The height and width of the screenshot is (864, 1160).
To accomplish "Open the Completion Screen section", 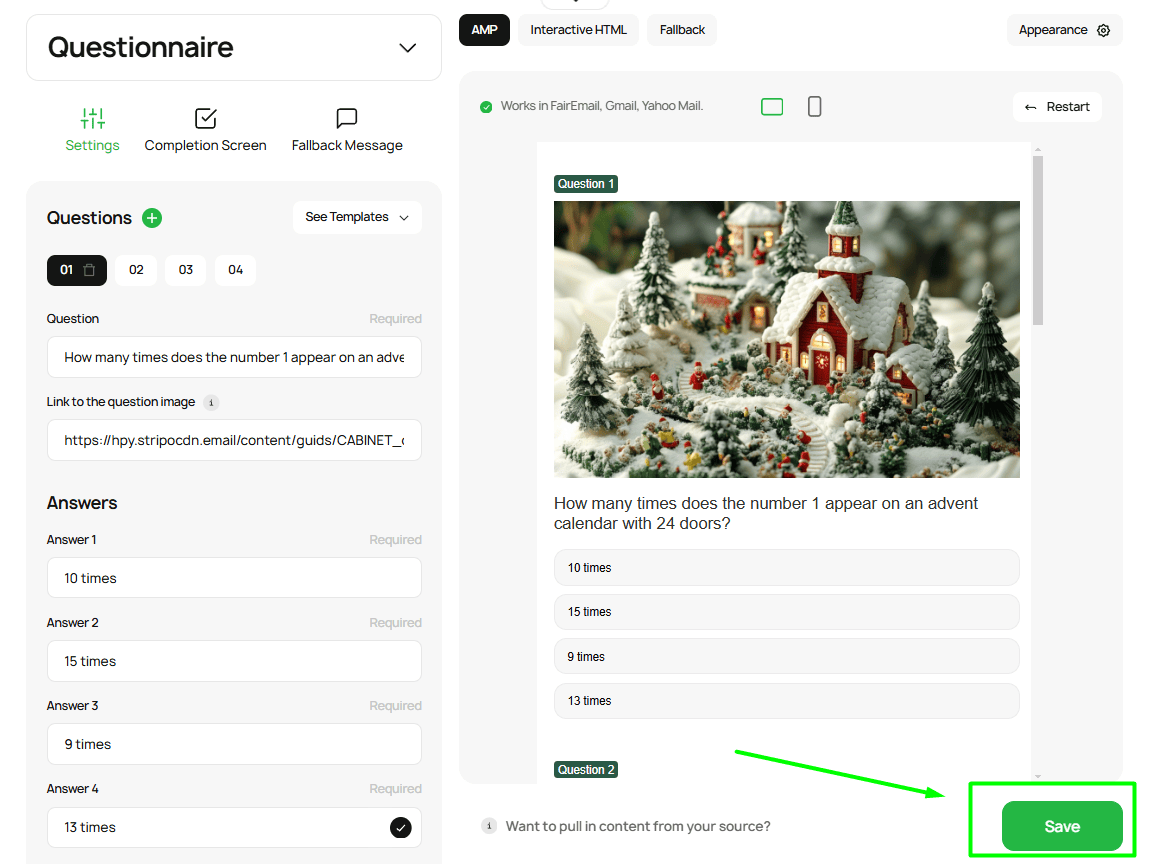I will (x=205, y=131).
